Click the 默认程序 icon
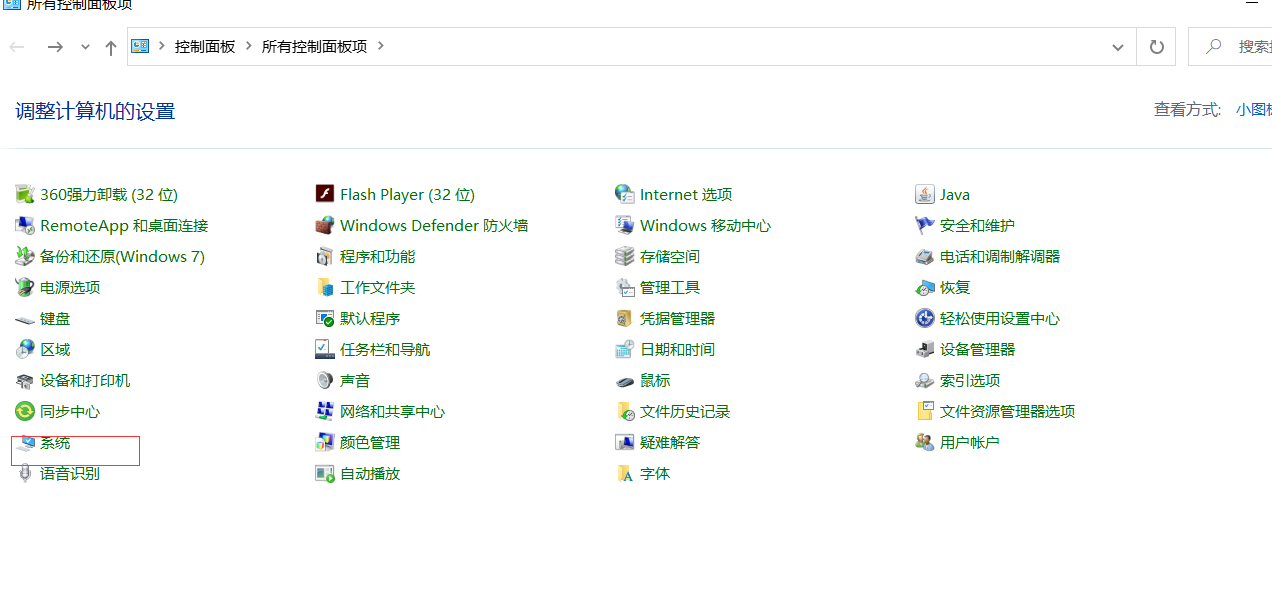Image resolution: width=1272 pixels, height=596 pixels. coord(325,318)
